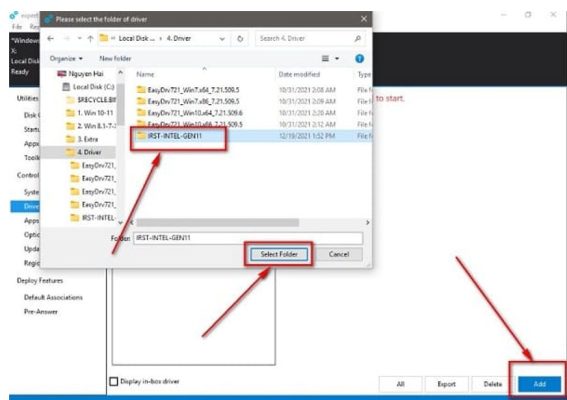
Task: Click the Cancel button
Action: pos(339,254)
